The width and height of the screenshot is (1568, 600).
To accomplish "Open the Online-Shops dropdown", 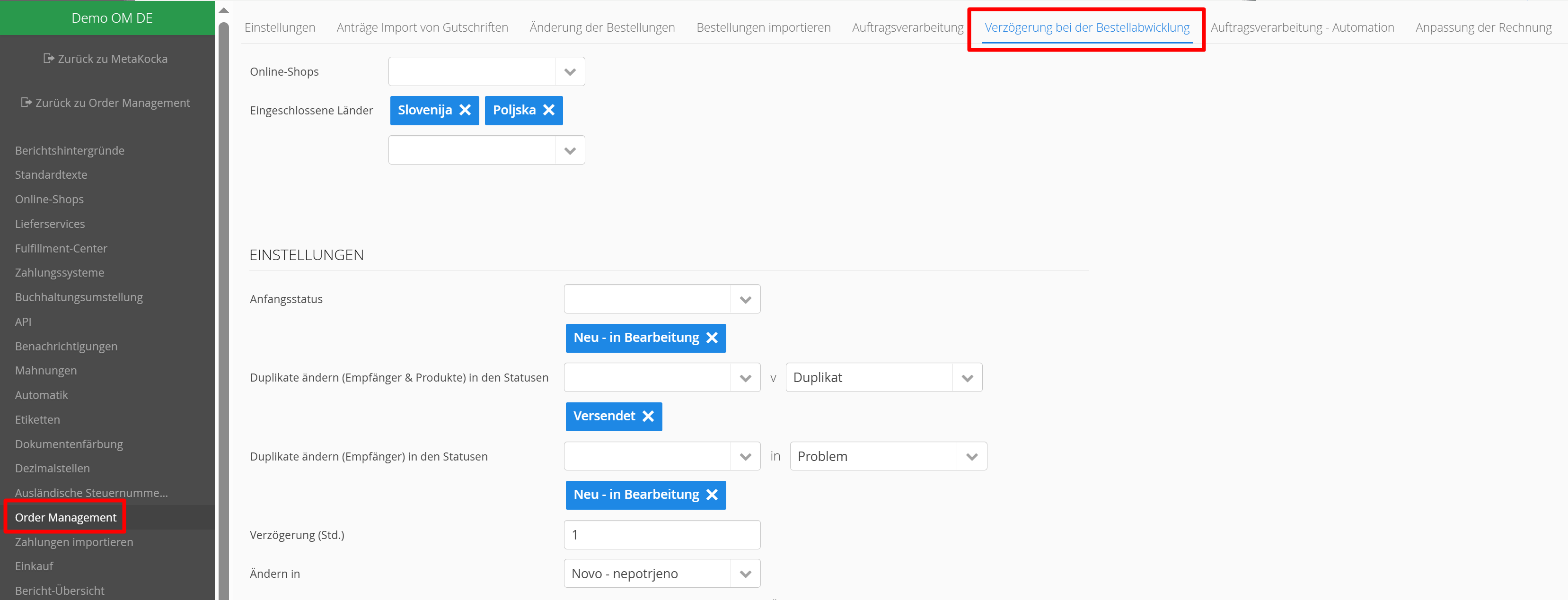I will (570, 72).
